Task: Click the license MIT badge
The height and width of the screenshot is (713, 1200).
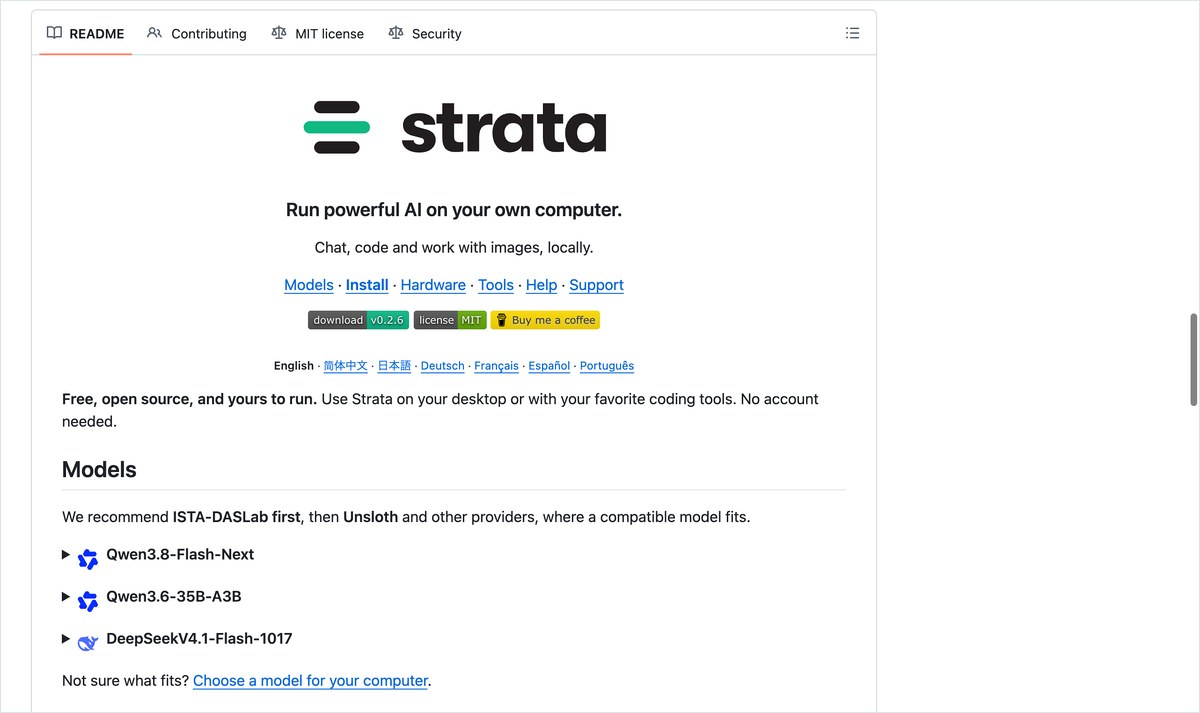Action: click(x=450, y=320)
